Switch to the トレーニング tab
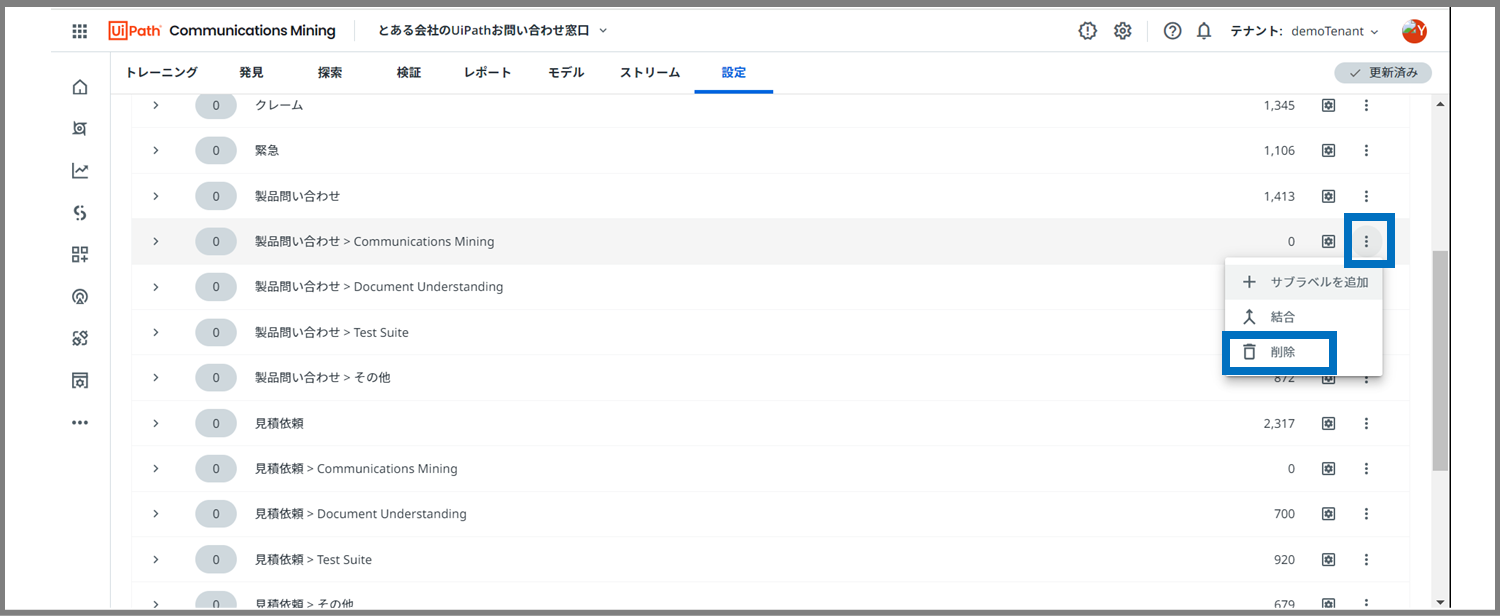1500x616 pixels. pyautogui.click(x=162, y=73)
